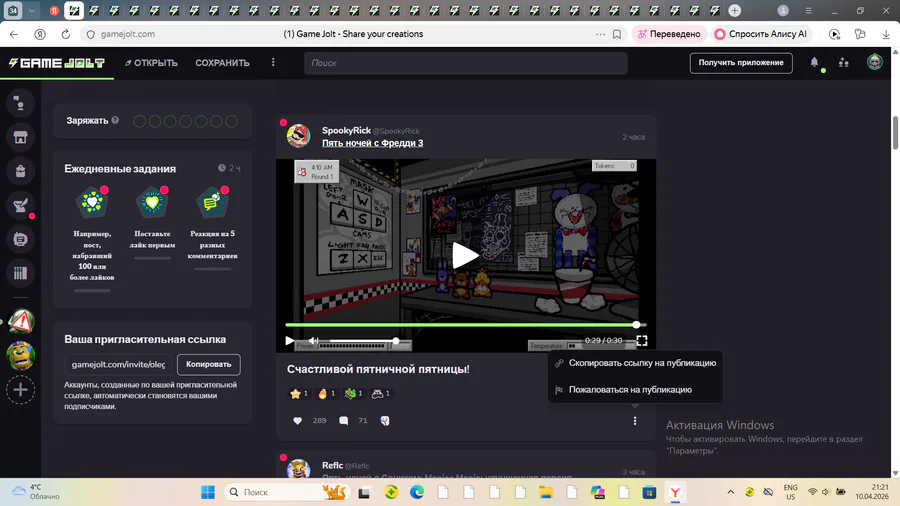Open a new browser tab with plus

click(734, 10)
